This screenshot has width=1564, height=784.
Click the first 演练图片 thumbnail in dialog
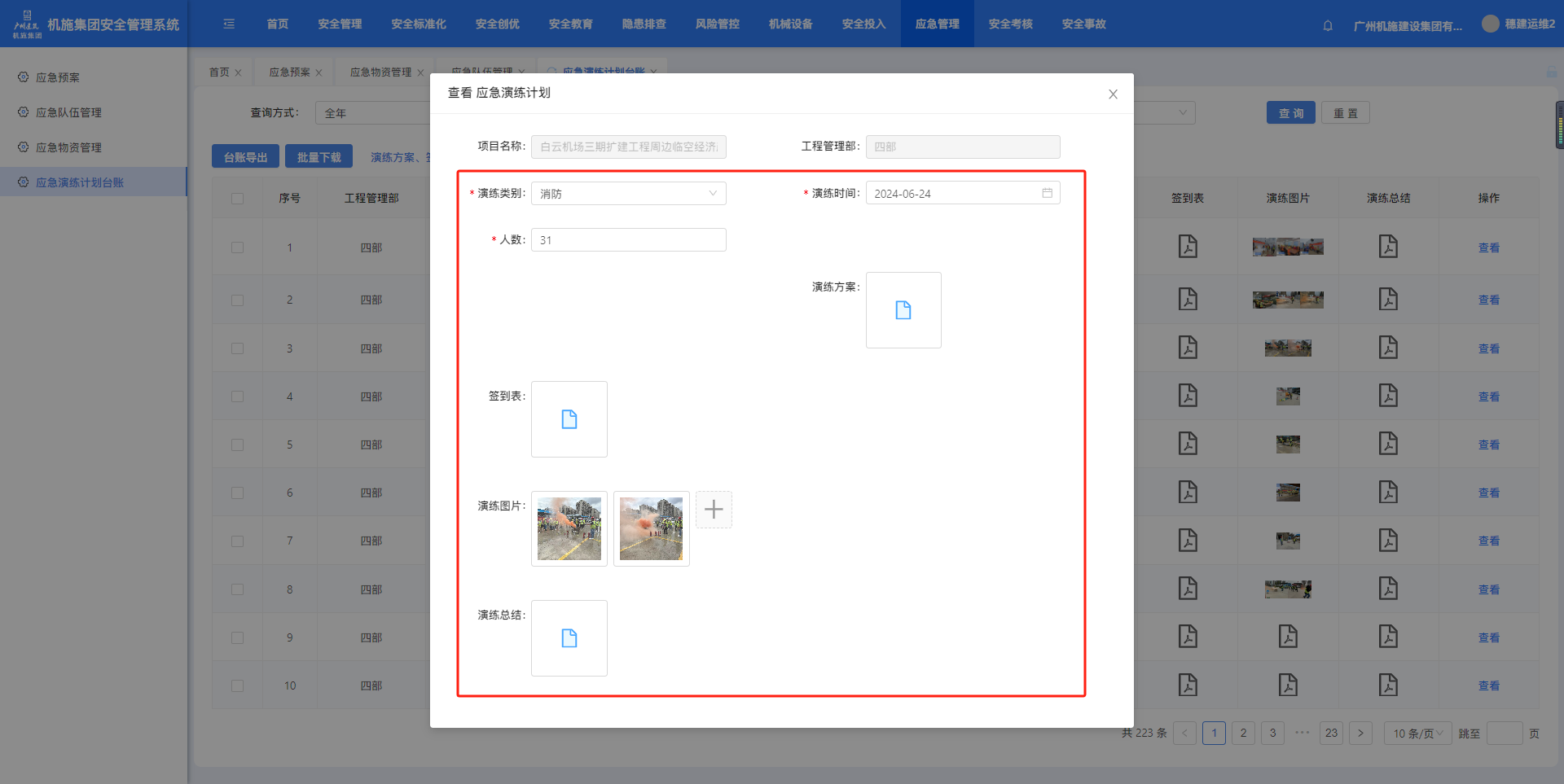tap(569, 529)
